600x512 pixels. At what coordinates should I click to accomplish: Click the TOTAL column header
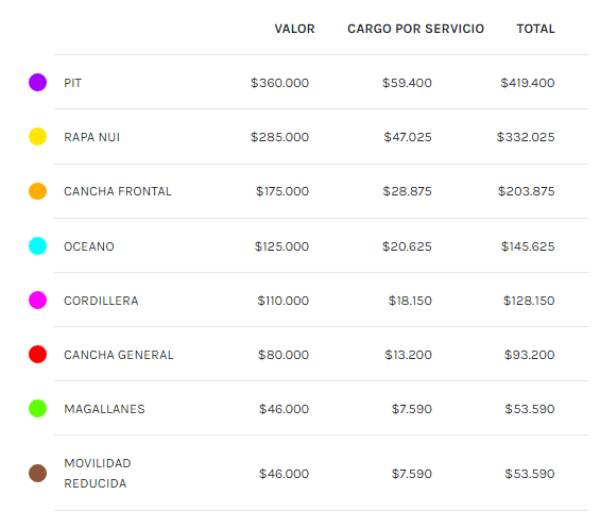coord(535,29)
